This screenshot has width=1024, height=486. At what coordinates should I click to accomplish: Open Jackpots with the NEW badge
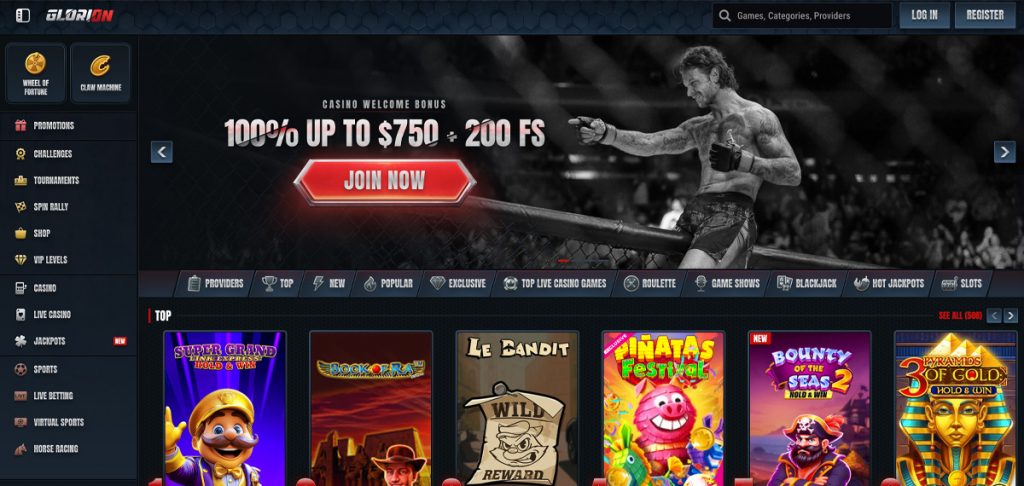(x=69, y=341)
